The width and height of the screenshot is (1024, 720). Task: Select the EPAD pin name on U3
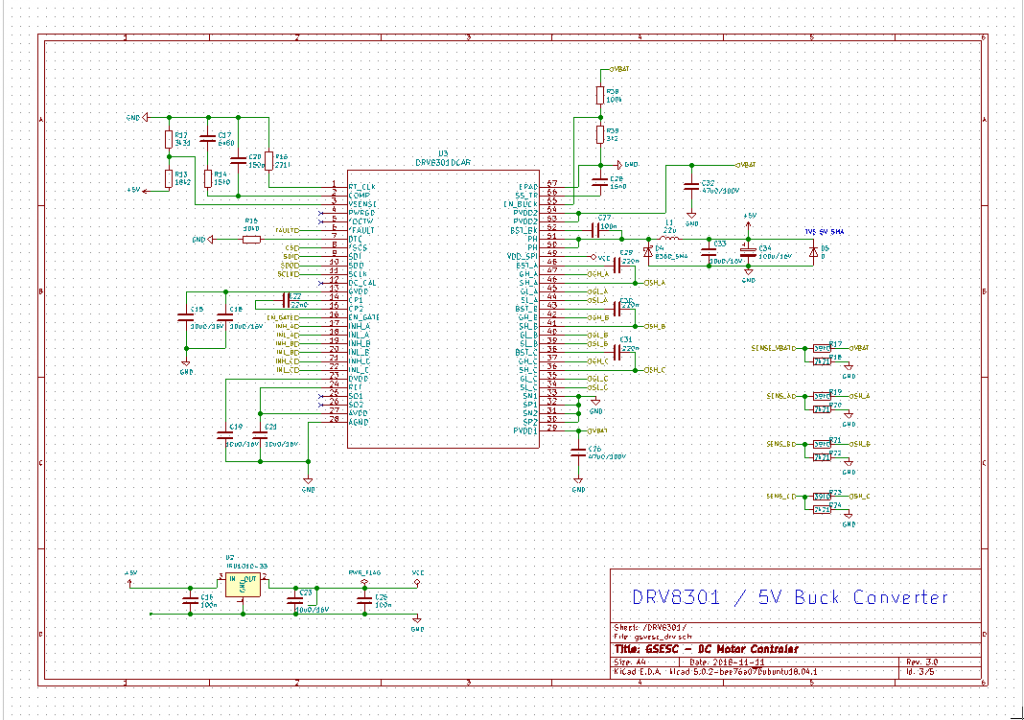tap(528, 187)
